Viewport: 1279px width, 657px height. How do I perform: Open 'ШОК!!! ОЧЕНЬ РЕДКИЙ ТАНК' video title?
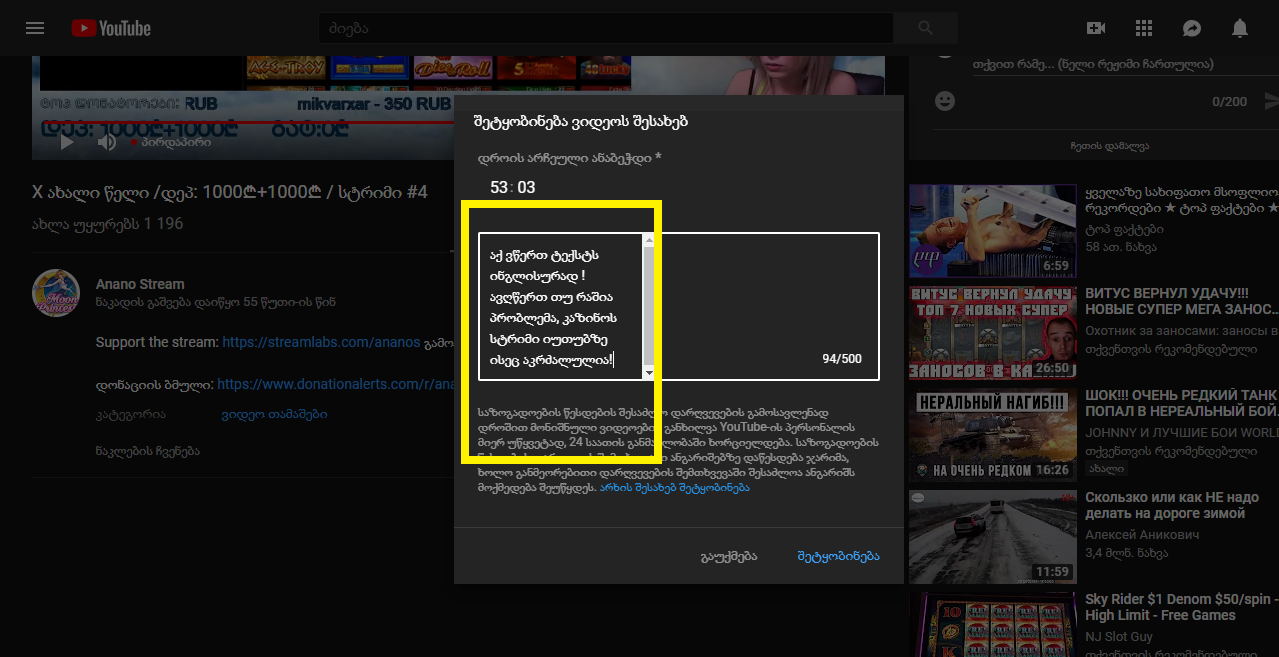pos(1182,404)
